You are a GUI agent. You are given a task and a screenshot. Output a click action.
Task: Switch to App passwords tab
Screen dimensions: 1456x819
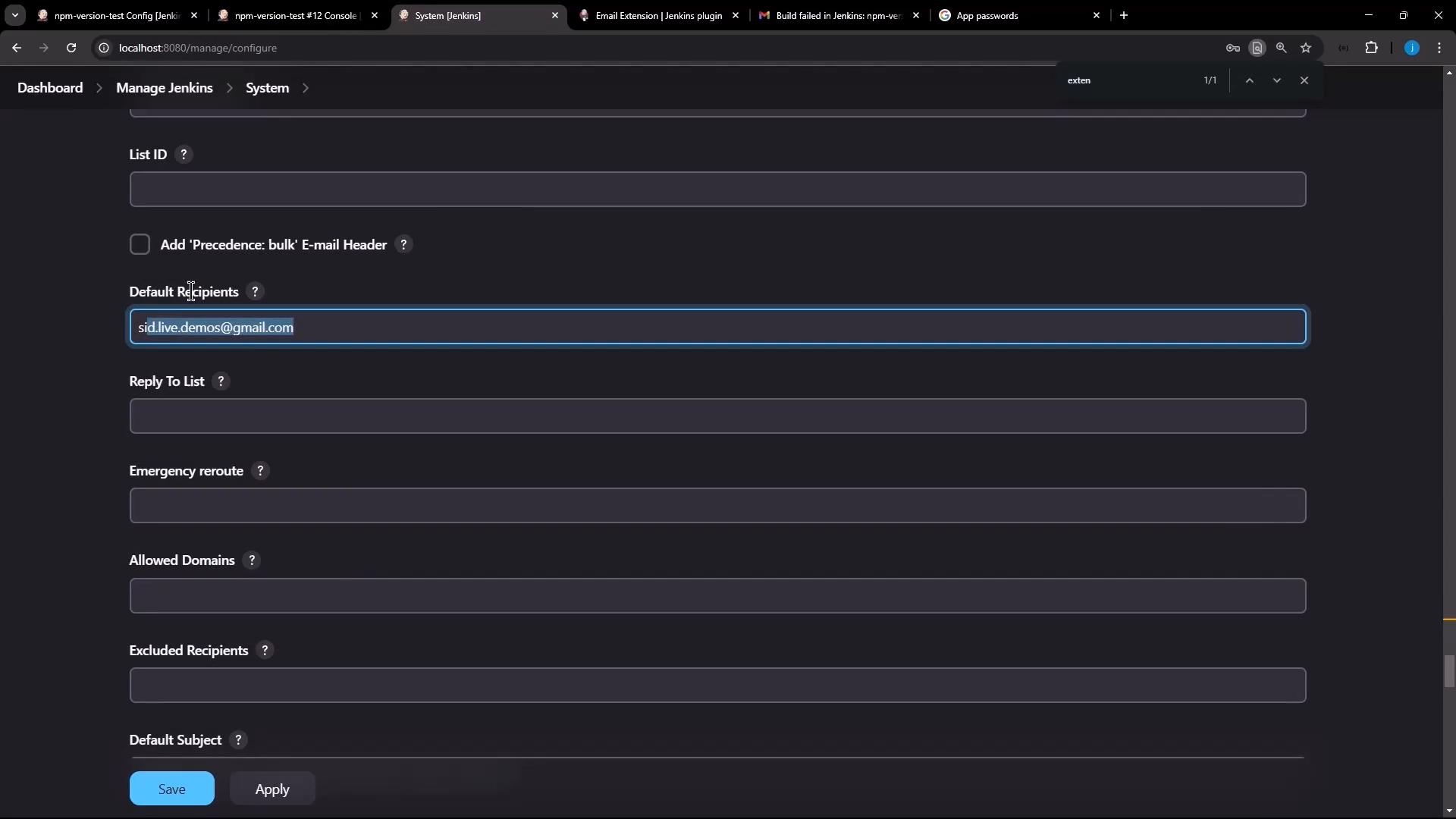pos(1019,15)
